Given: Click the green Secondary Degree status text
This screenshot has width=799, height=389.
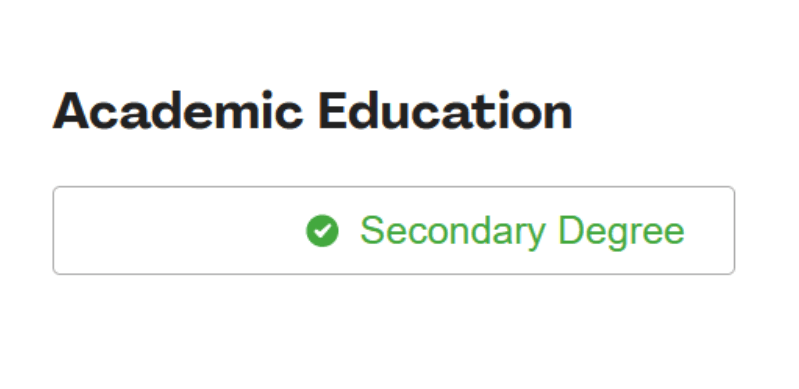Looking at the screenshot, I should click(522, 231).
